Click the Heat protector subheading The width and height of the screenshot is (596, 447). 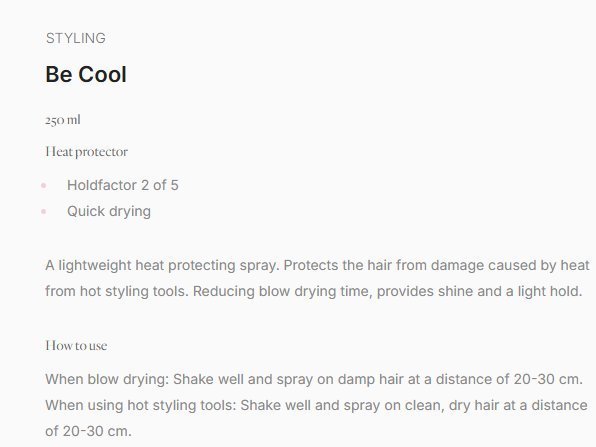click(87, 152)
